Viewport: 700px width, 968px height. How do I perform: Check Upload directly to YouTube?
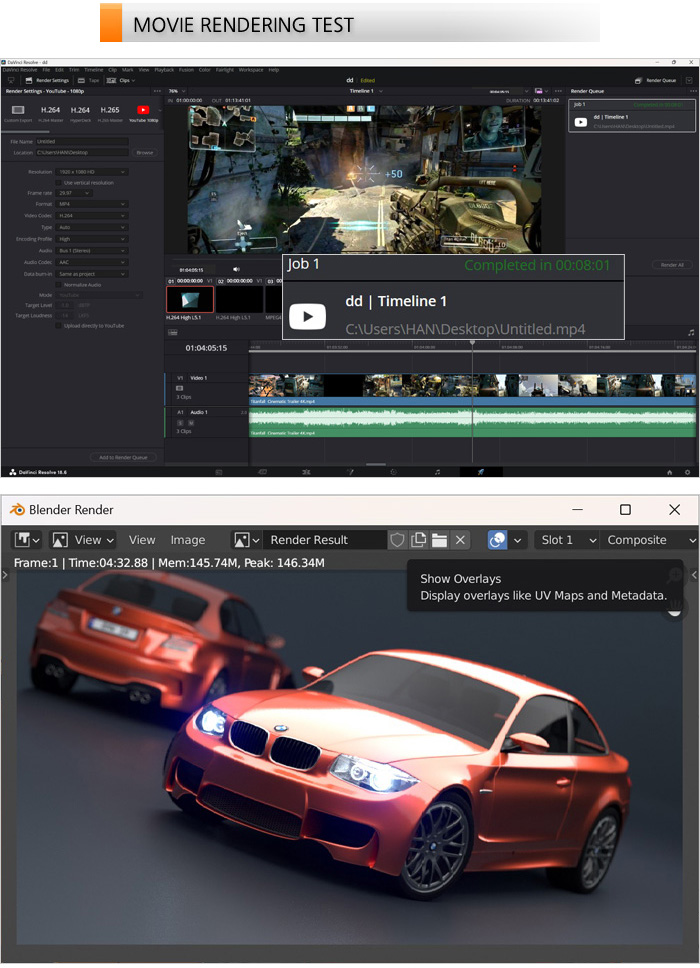(58, 325)
